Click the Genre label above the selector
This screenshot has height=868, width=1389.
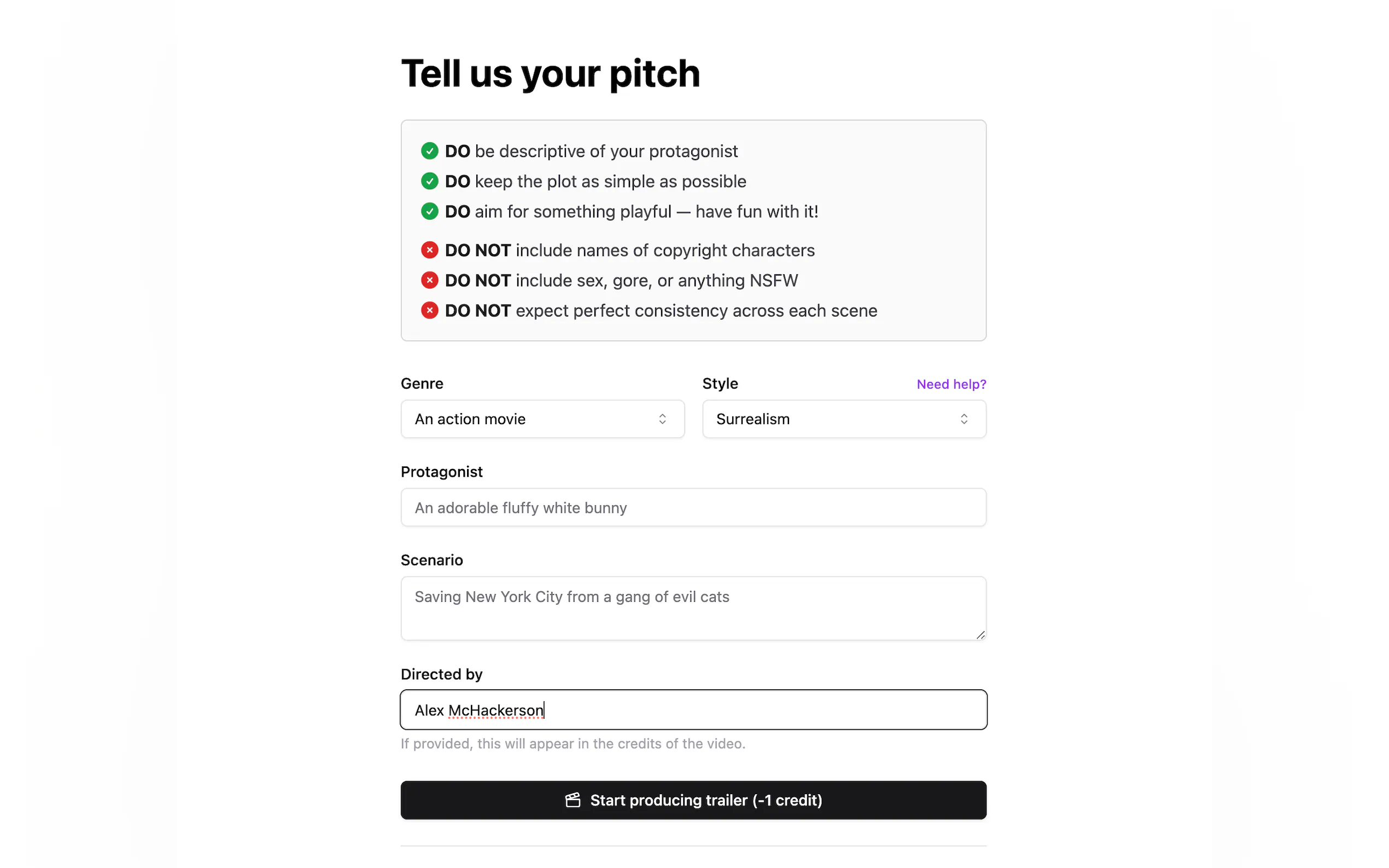point(422,384)
